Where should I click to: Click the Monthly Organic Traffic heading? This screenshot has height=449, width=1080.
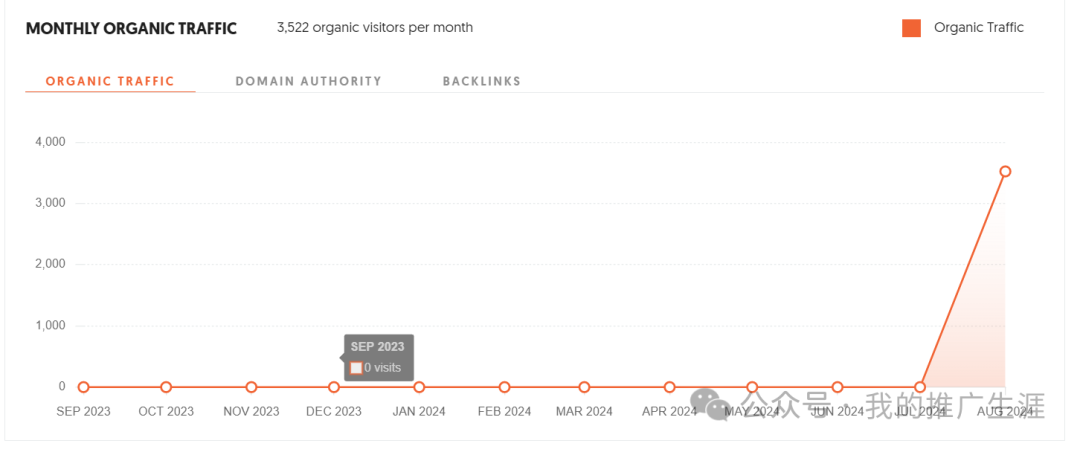click(132, 28)
